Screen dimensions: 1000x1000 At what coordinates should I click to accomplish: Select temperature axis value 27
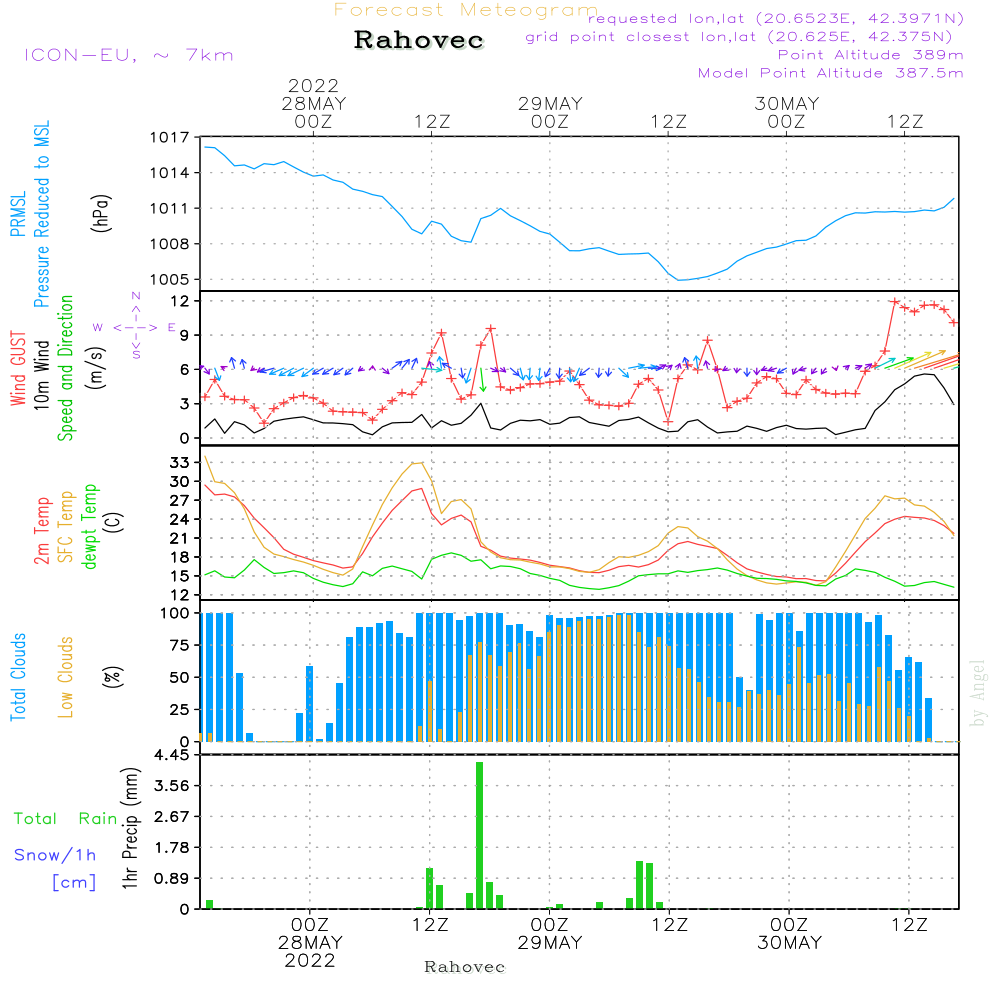[x=180, y=501]
